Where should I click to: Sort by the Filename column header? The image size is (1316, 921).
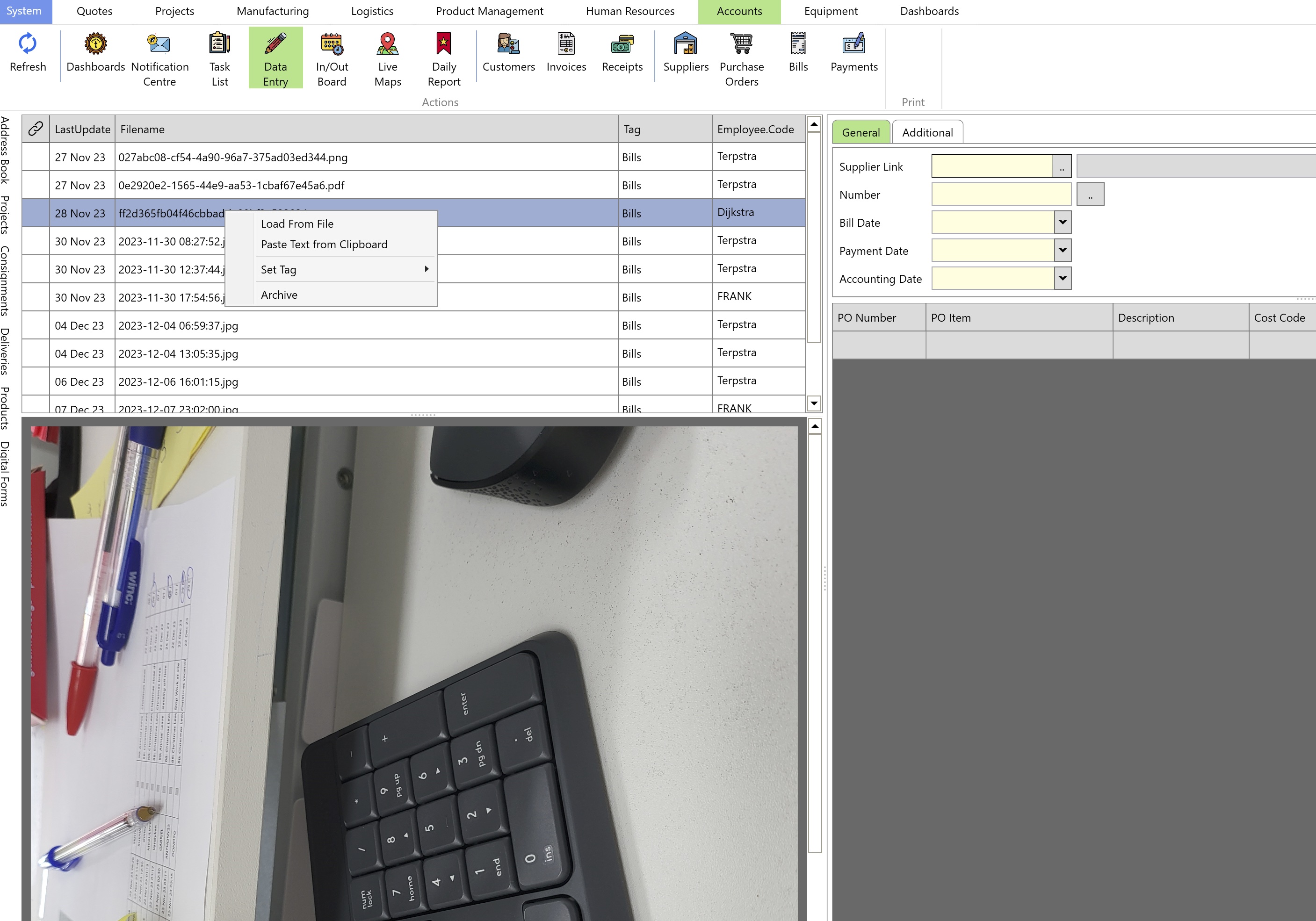pos(367,129)
